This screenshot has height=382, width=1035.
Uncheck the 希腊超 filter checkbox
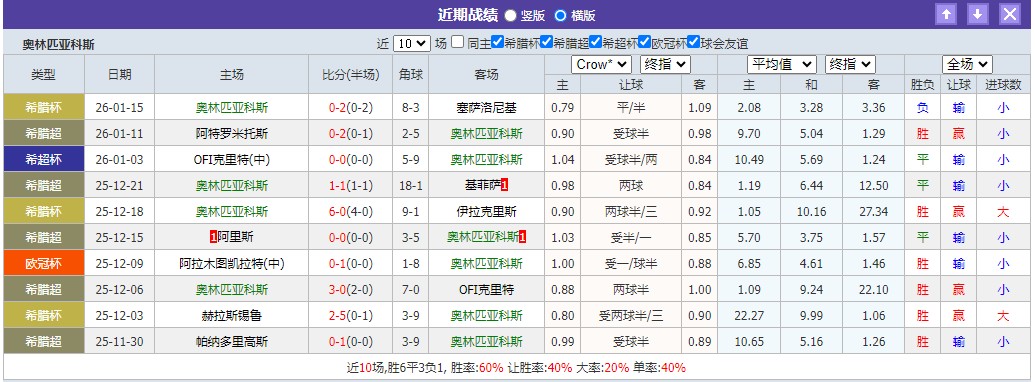click(547, 43)
